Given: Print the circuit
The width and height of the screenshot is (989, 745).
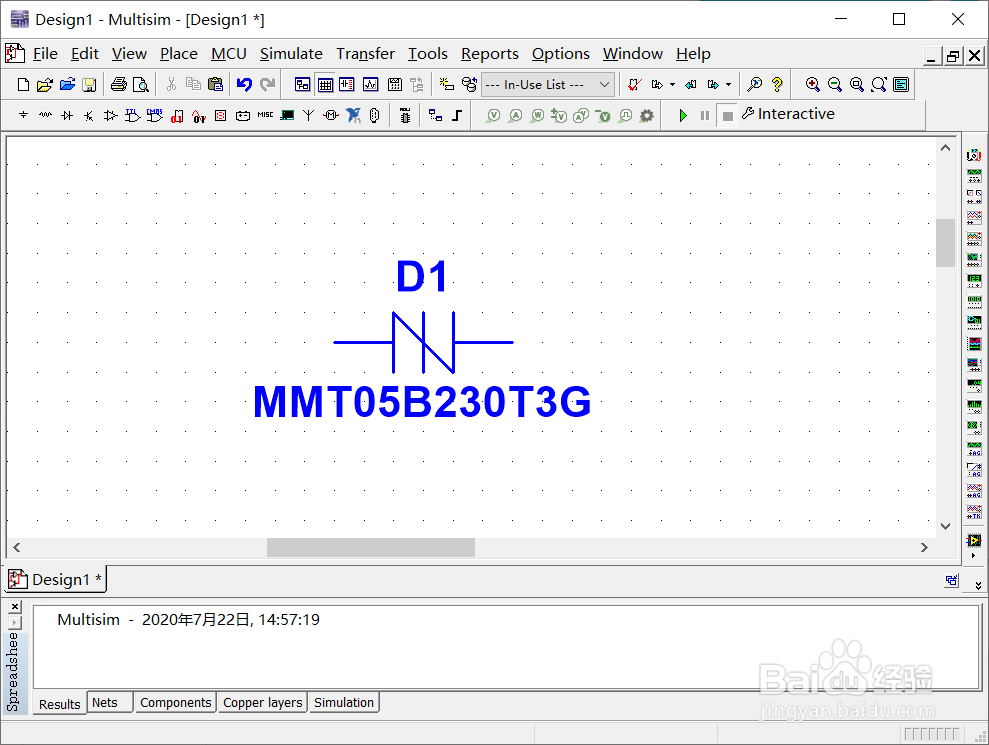Looking at the screenshot, I should tap(119, 85).
